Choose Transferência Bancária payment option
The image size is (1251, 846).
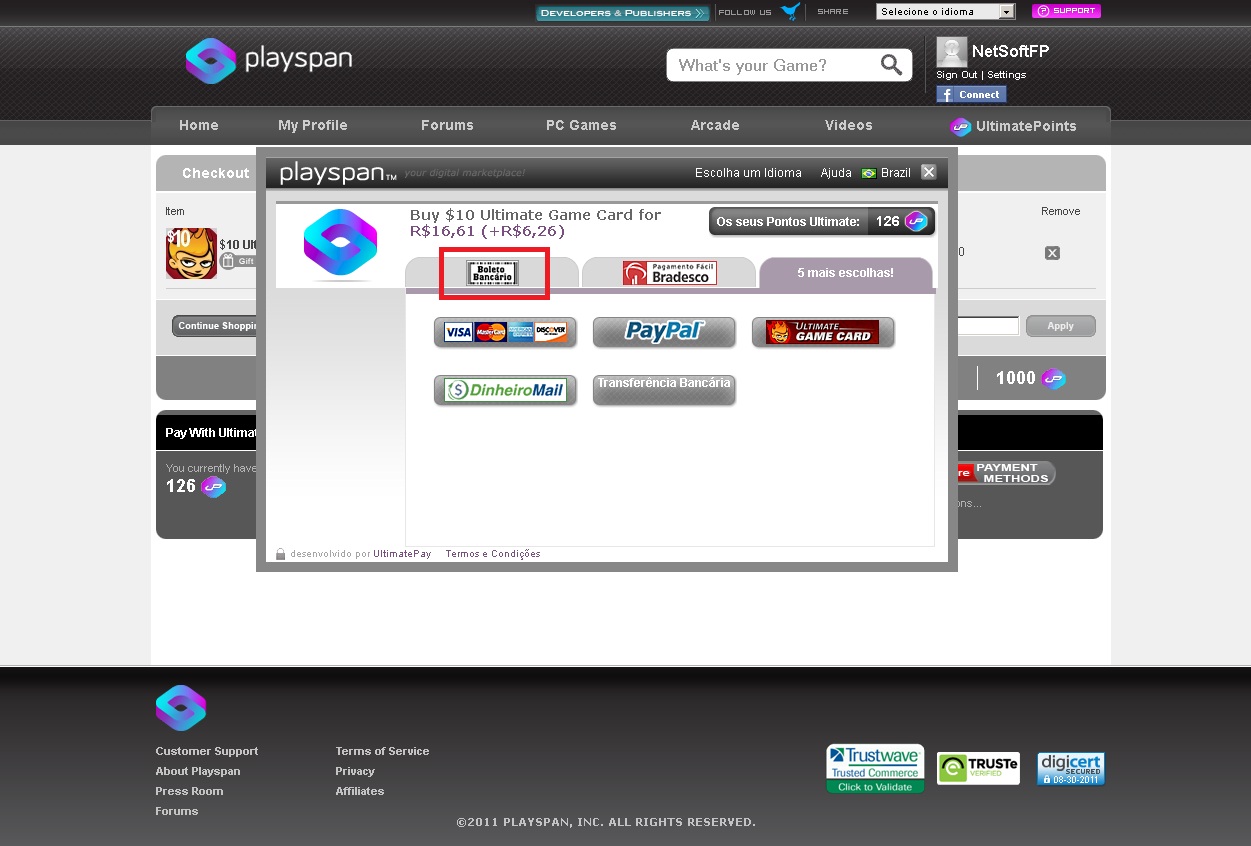pyautogui.click(x=664, y=390)
